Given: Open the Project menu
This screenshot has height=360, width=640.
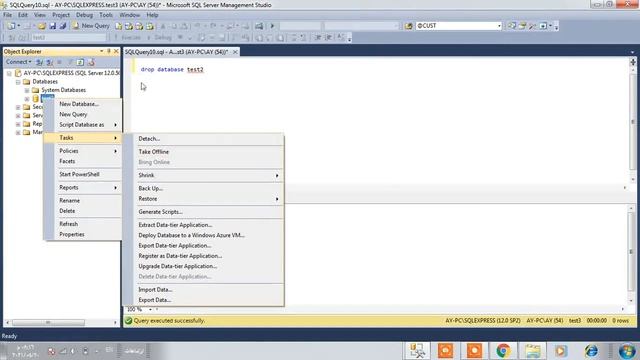Looking at the screenshot, I should point(61,15).
